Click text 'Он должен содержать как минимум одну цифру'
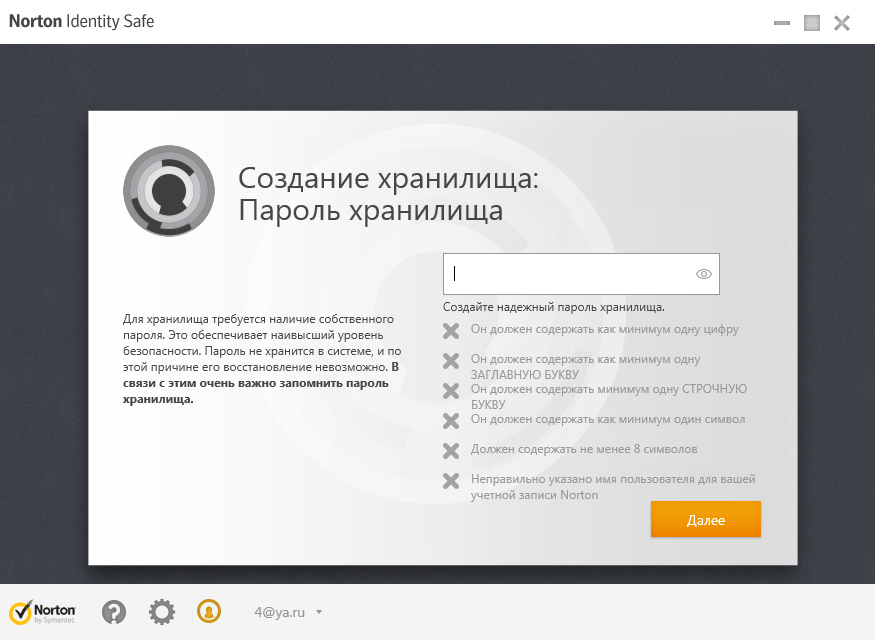The height and width of the screenshot is (640, 875). coord(604,329)
